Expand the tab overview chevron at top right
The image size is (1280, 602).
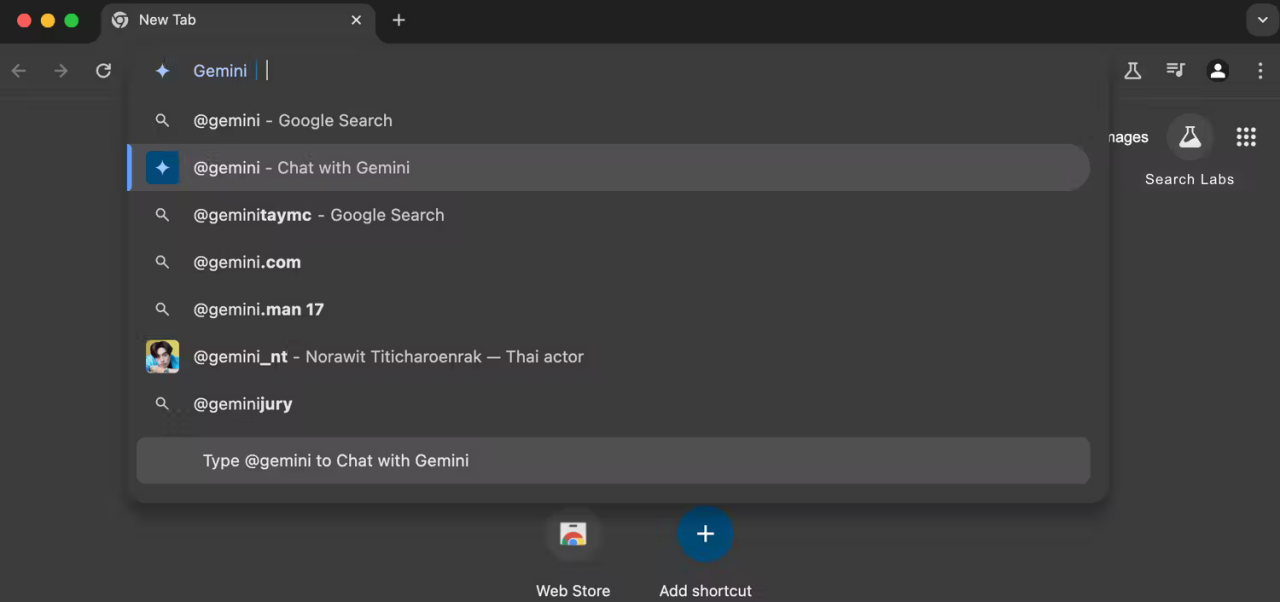click(x=1262, y=19)
